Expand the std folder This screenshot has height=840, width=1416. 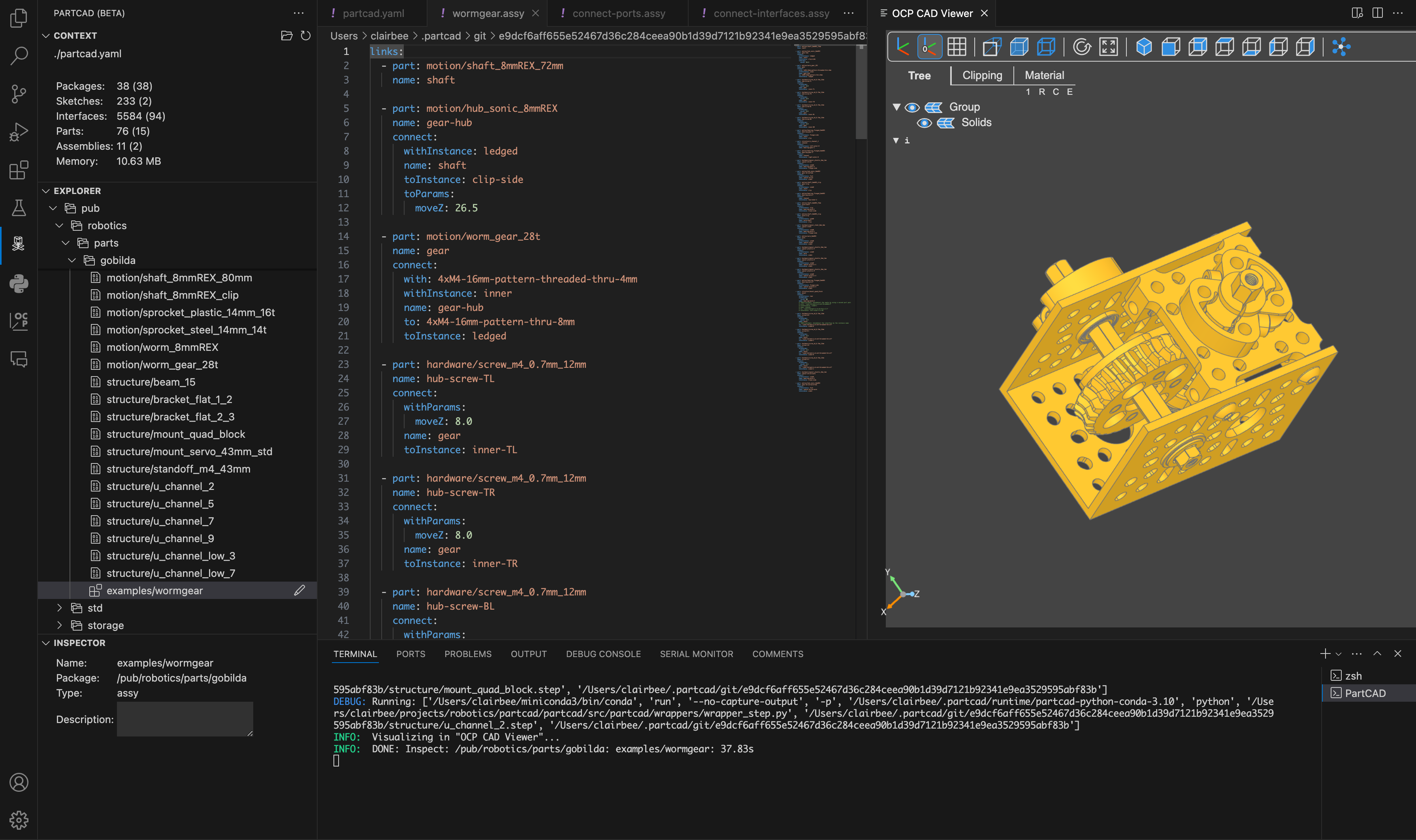tap(59, 608)
